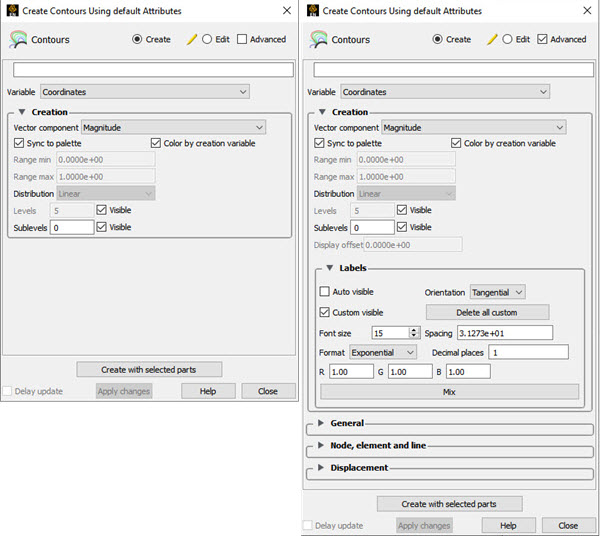
Task: Expand the Displacement section
Action: [x=321, y=467]
